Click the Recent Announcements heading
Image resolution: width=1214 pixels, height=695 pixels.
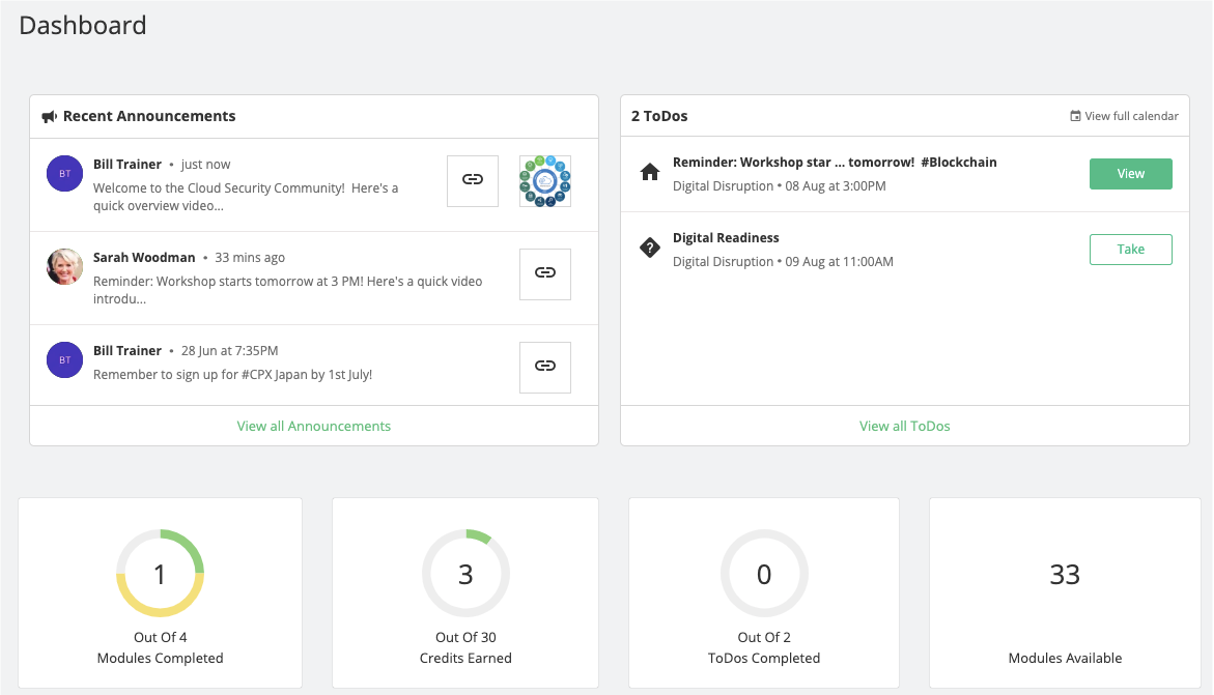(x=149, y=116)
